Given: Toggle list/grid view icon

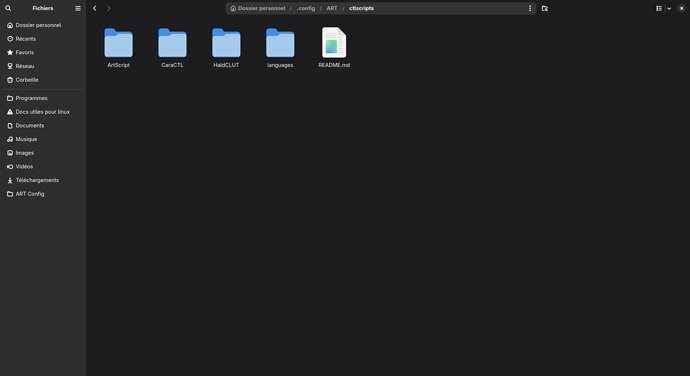Looking at the screenshot, I should click(659, 8).
